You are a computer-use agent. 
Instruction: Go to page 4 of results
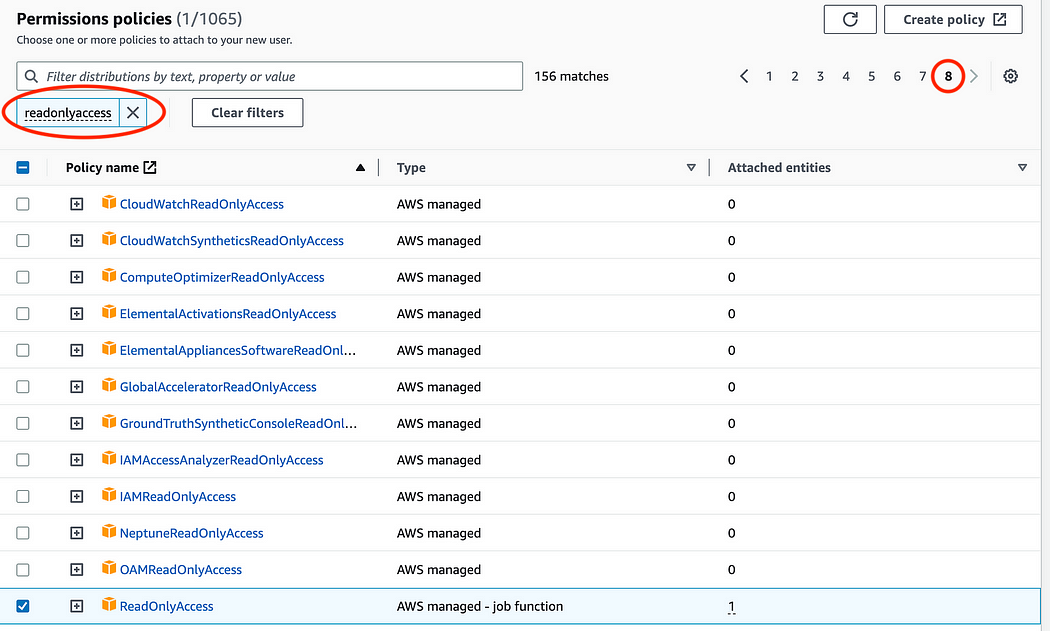(846, 76)
